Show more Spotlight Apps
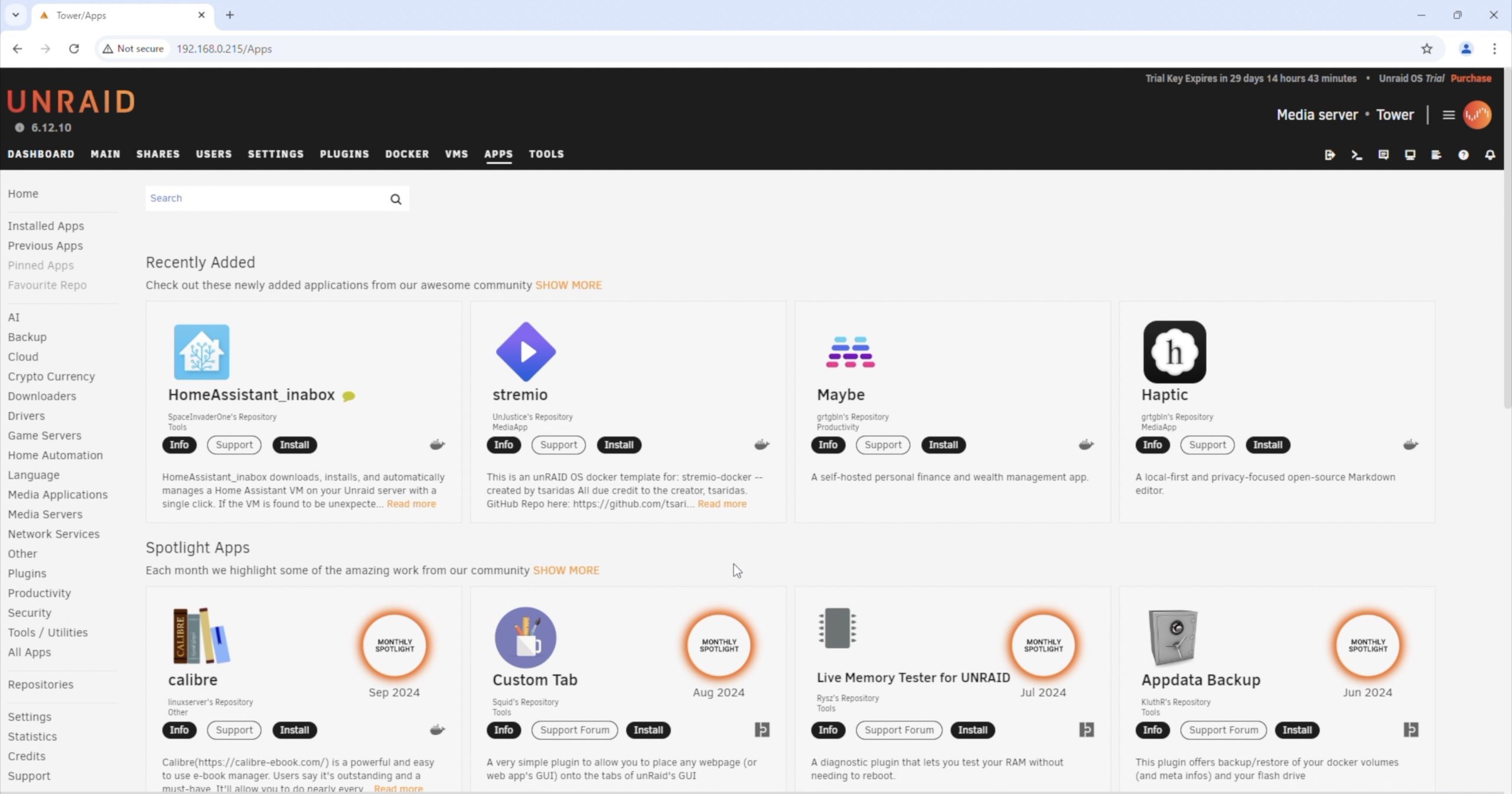 [x=566, y=570]
